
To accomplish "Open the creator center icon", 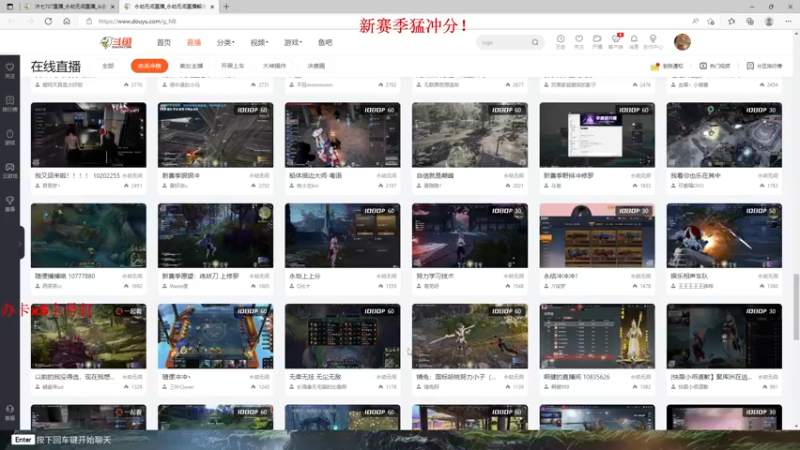I will point(653,42).
